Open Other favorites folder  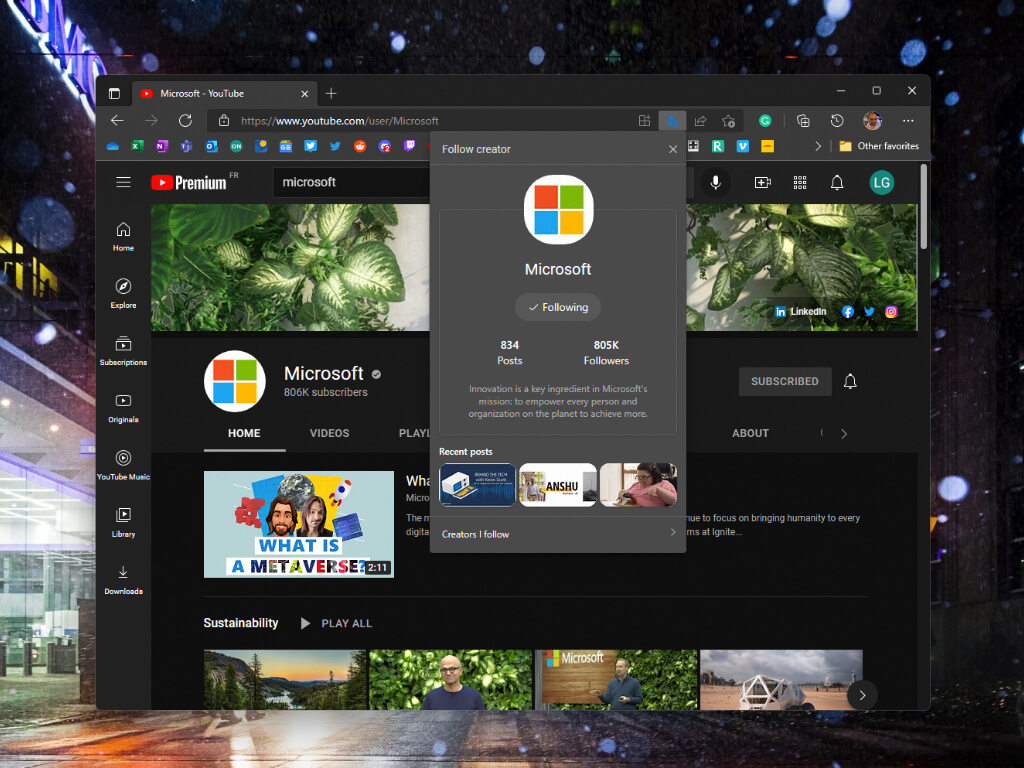tap(879, 146)
